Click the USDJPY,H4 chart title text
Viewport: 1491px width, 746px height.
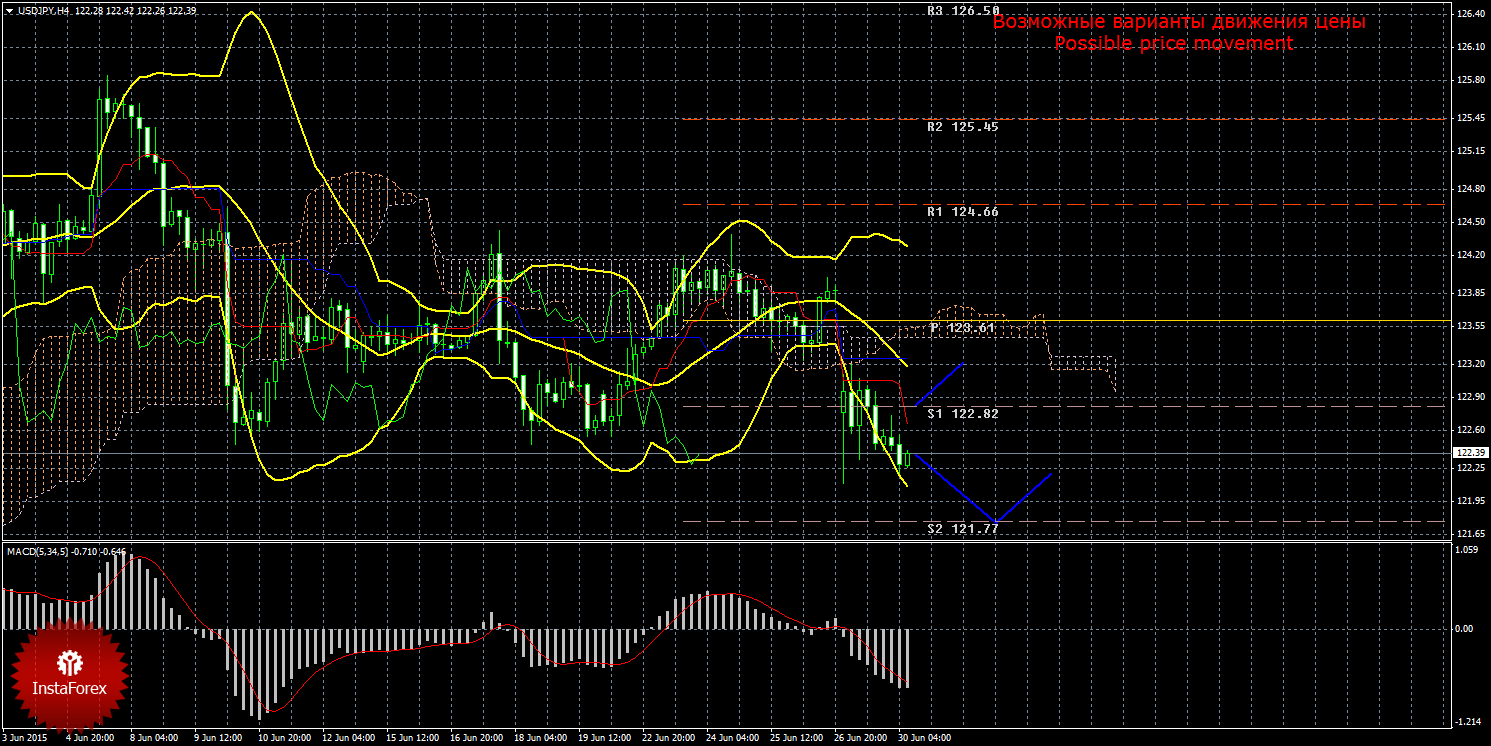(43, 10)
